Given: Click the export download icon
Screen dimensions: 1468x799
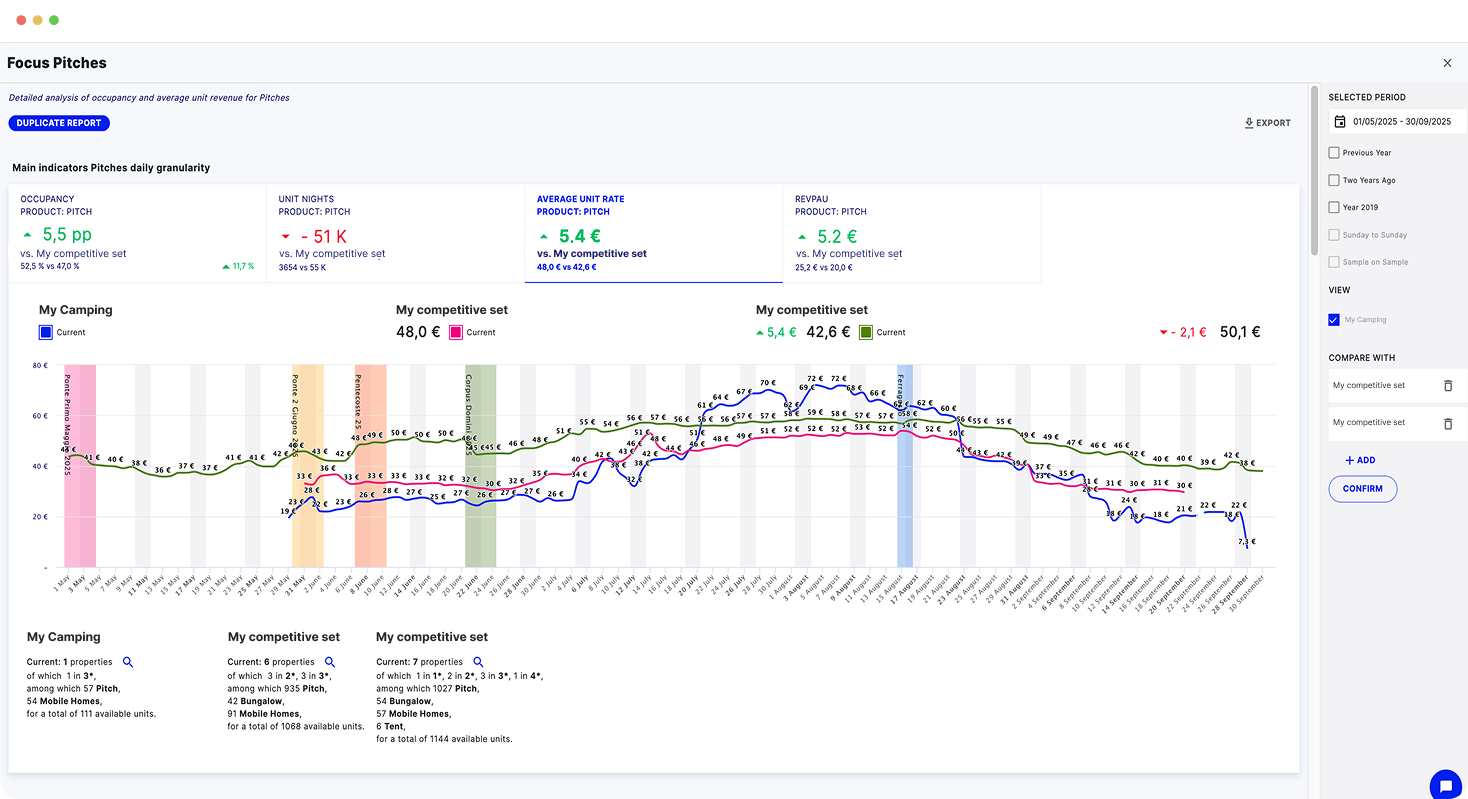Looking at the screenshot, I should click(x=1249, y=123).
